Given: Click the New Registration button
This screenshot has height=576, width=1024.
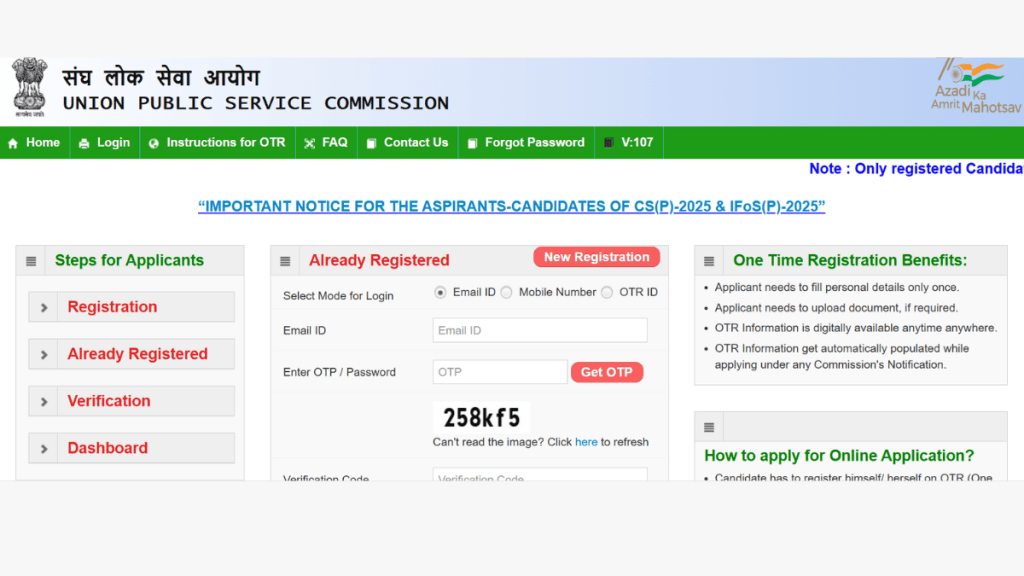Looking at the screenshot, I should (x=596, y=257).
